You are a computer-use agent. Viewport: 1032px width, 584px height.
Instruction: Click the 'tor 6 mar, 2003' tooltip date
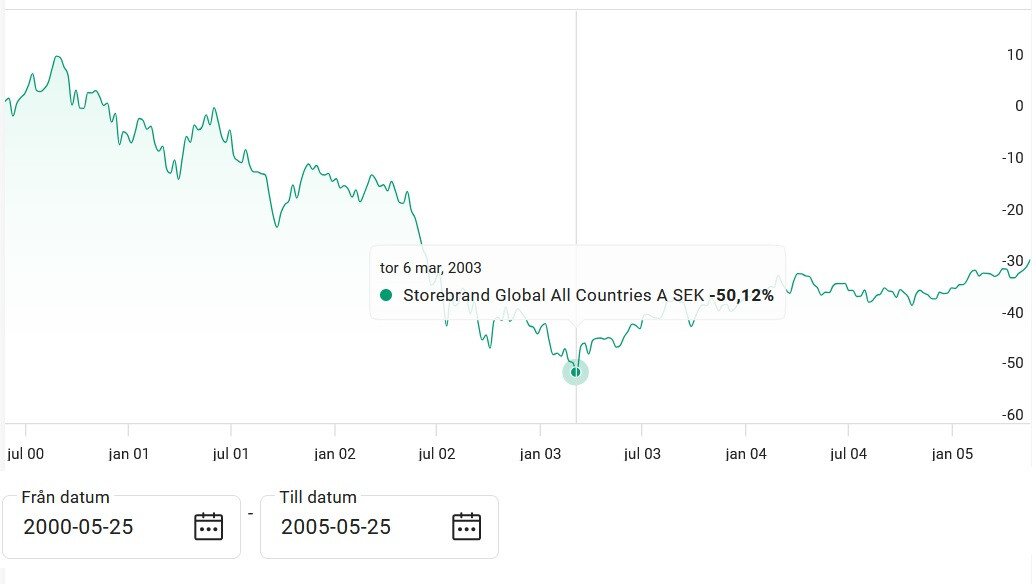point(431,267)
